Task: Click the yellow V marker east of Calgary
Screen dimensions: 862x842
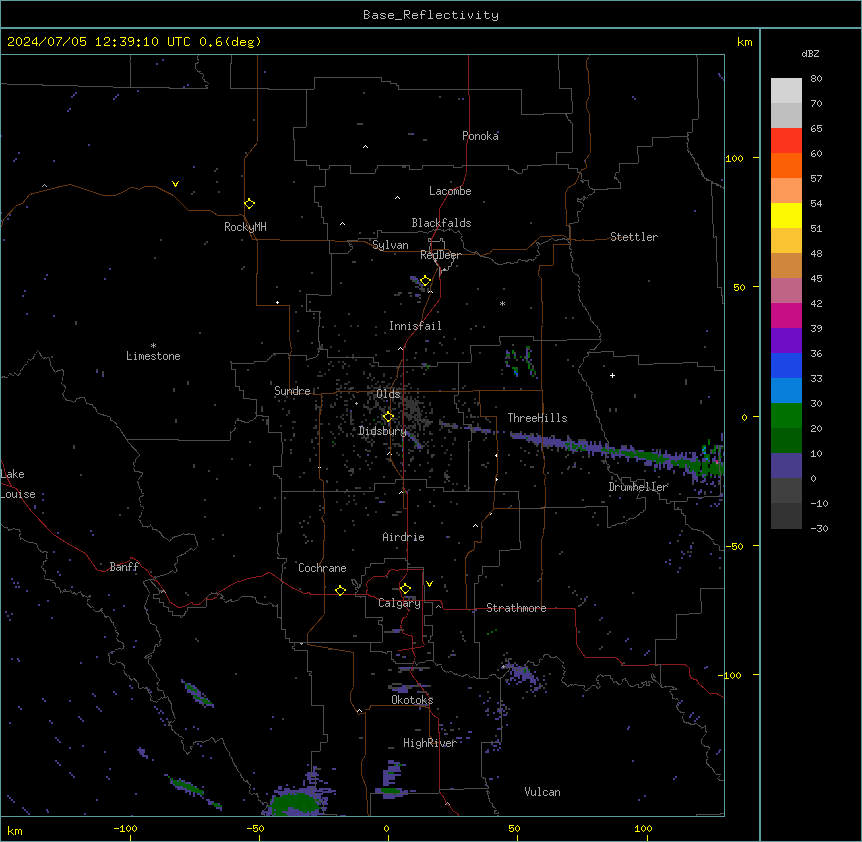Action: 429,584
